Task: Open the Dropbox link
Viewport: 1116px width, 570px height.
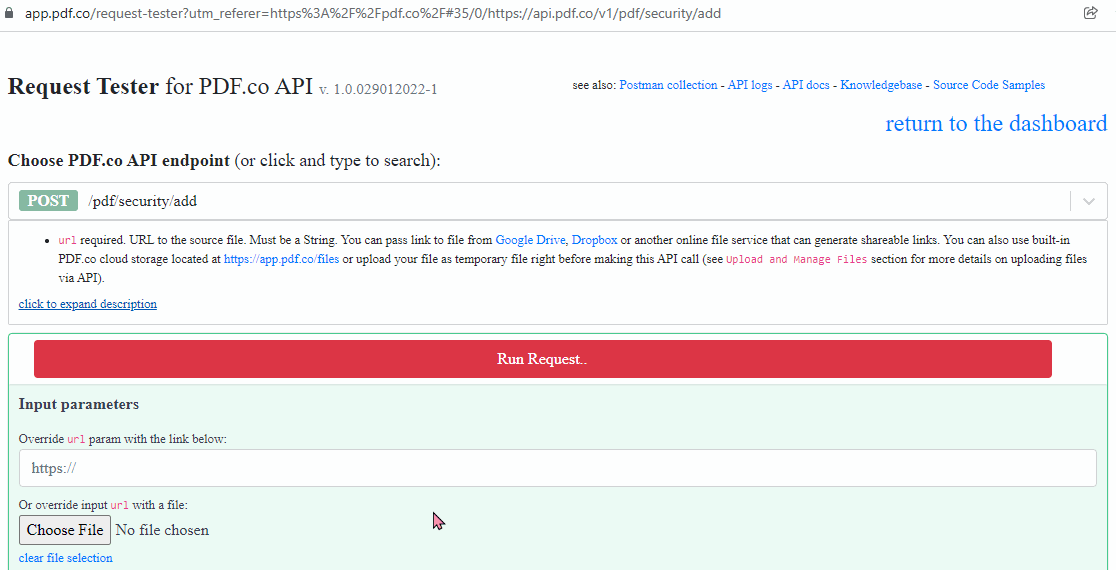Action: (594, 240)
